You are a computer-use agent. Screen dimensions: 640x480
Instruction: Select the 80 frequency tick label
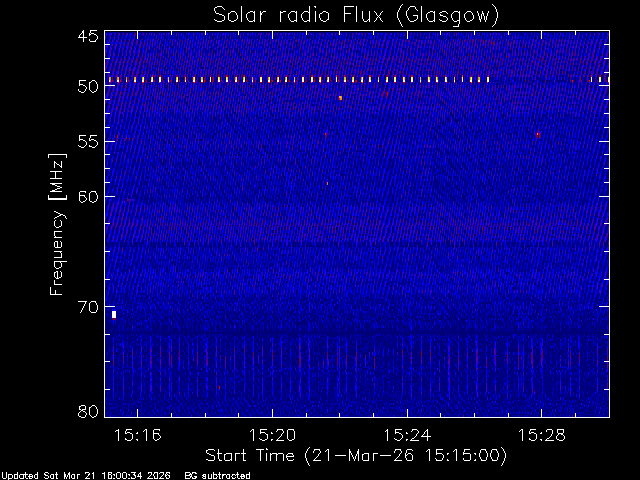tap(88, 411)
